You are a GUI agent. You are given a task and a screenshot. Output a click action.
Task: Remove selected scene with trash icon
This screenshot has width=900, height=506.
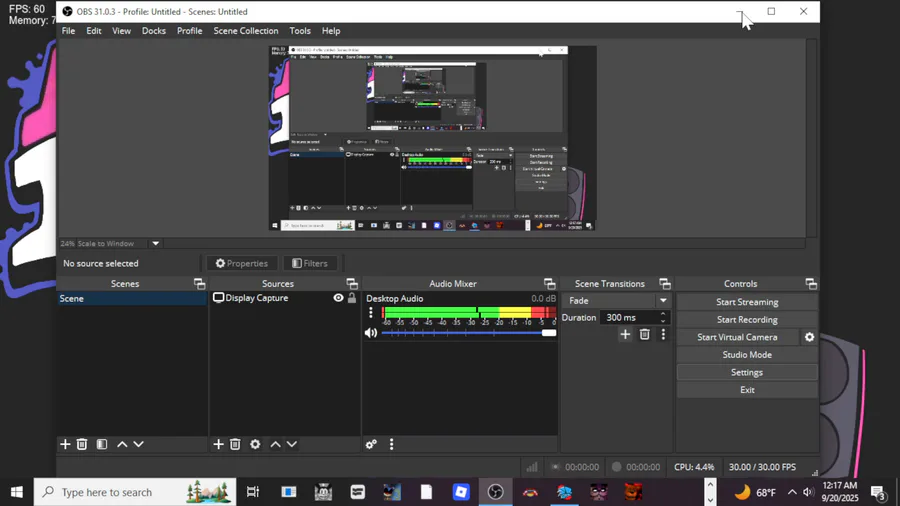pyautogui.click(x=82, y=444)
